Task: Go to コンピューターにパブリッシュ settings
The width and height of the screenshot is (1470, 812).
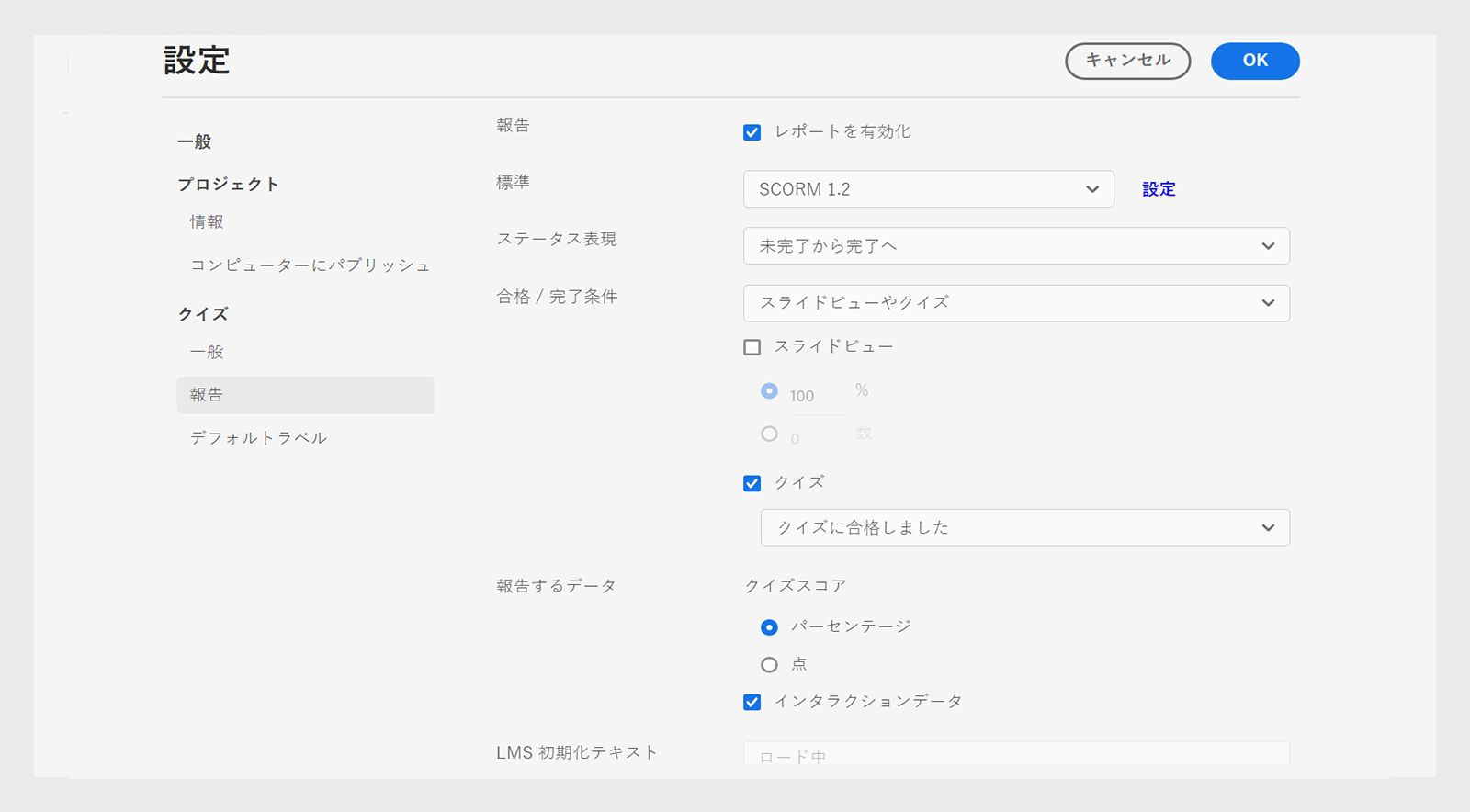Action: (x=310, y=265)
